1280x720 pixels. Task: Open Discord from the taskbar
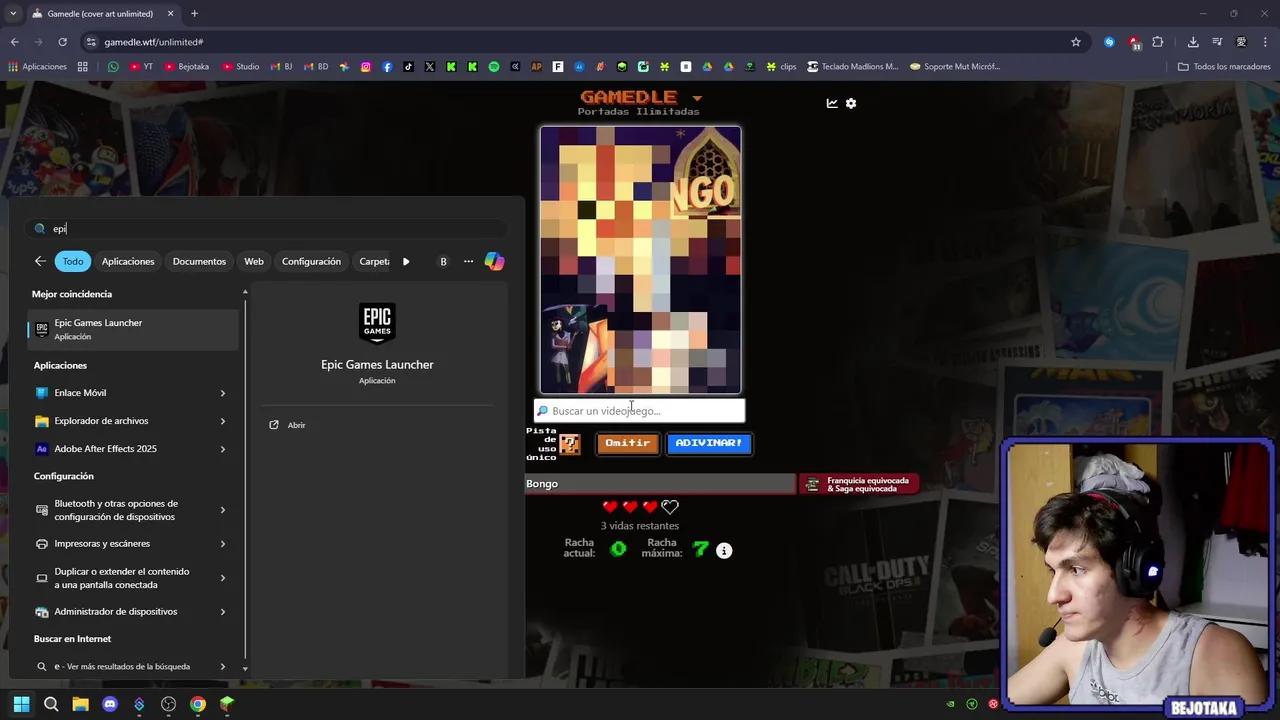110,704
